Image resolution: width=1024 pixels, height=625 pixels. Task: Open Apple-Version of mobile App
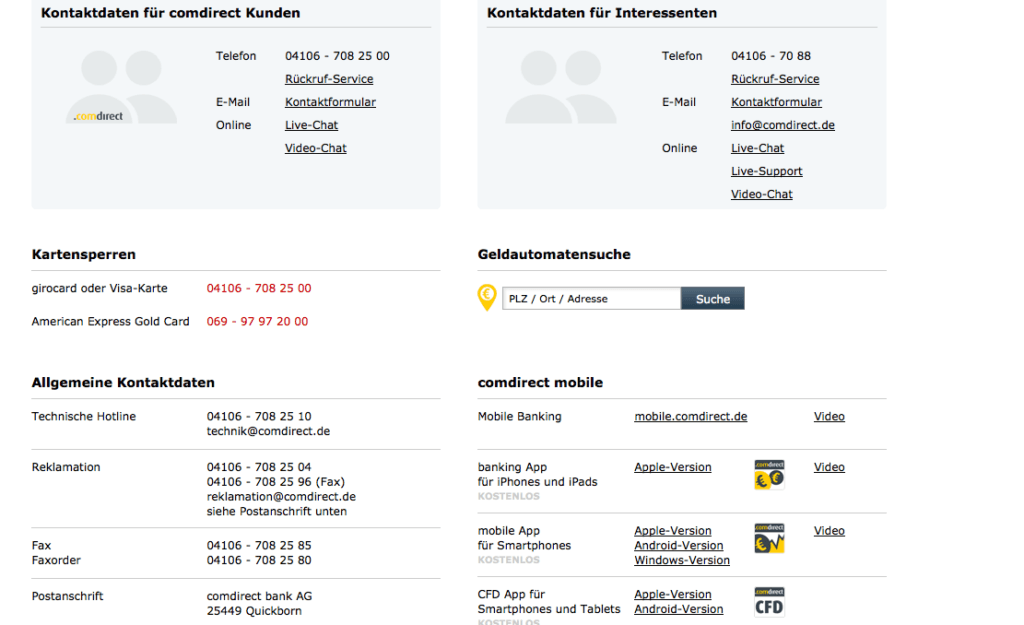click(x=673, y=530)
